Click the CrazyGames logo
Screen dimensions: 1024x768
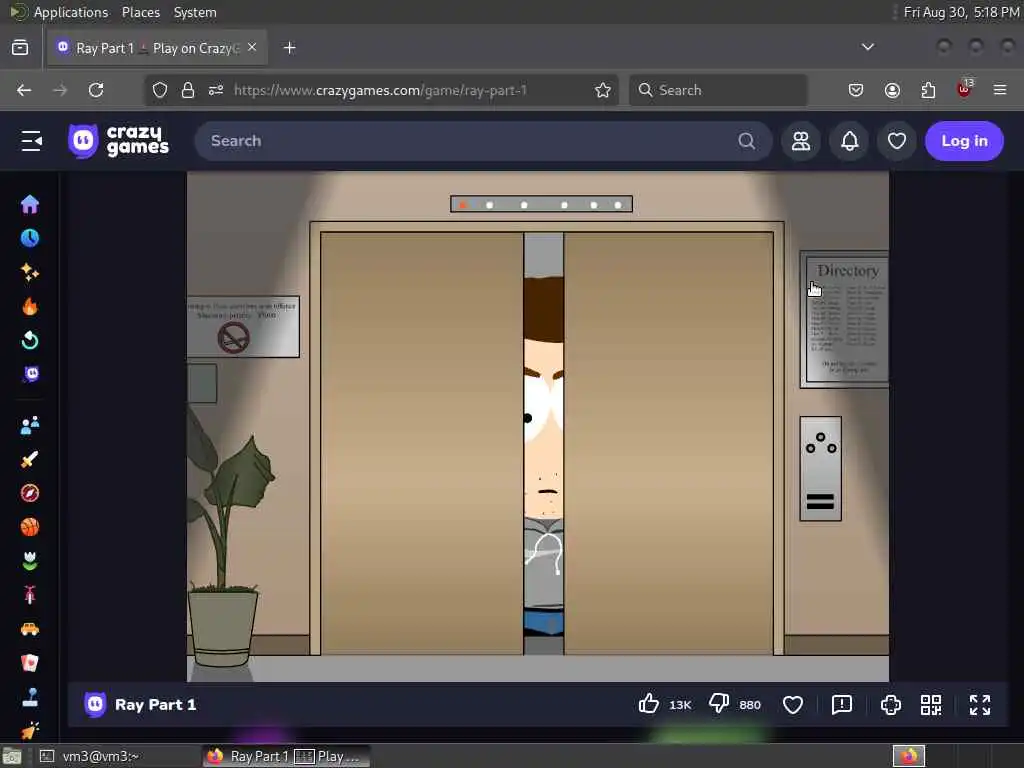click(118, 141)
